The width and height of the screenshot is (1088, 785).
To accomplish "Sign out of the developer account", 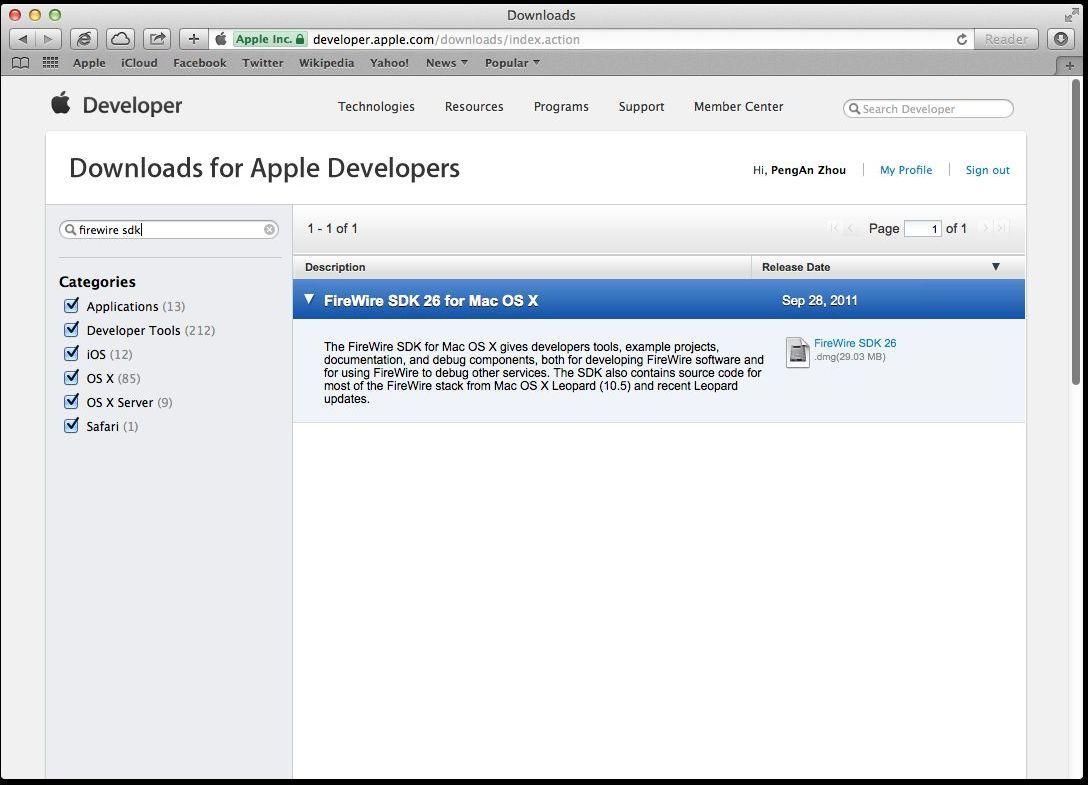I will tap(987, 170).
